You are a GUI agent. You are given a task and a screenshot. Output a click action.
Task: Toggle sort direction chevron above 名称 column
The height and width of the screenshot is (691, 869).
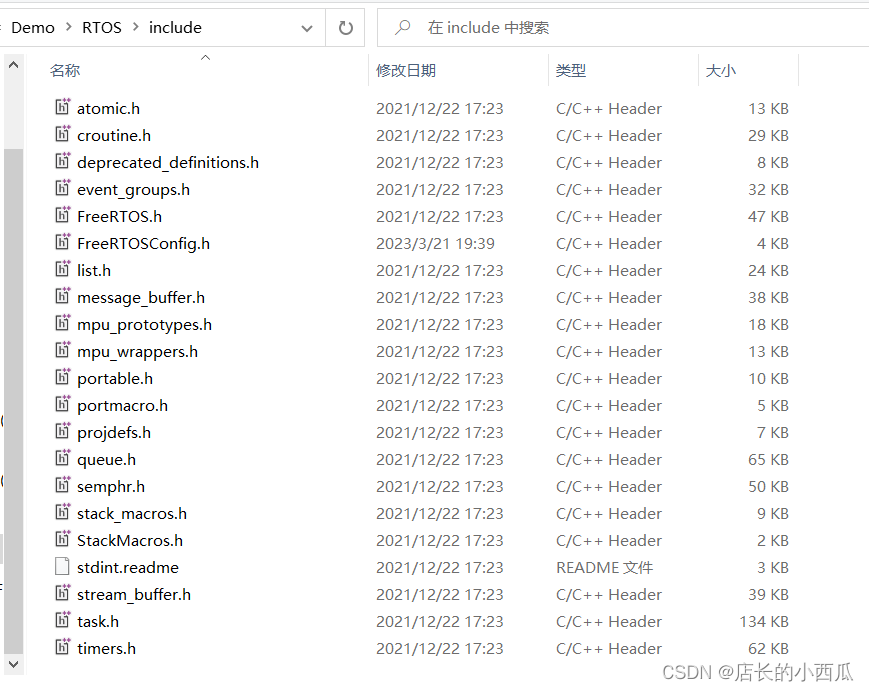click(x=205, y=58)
